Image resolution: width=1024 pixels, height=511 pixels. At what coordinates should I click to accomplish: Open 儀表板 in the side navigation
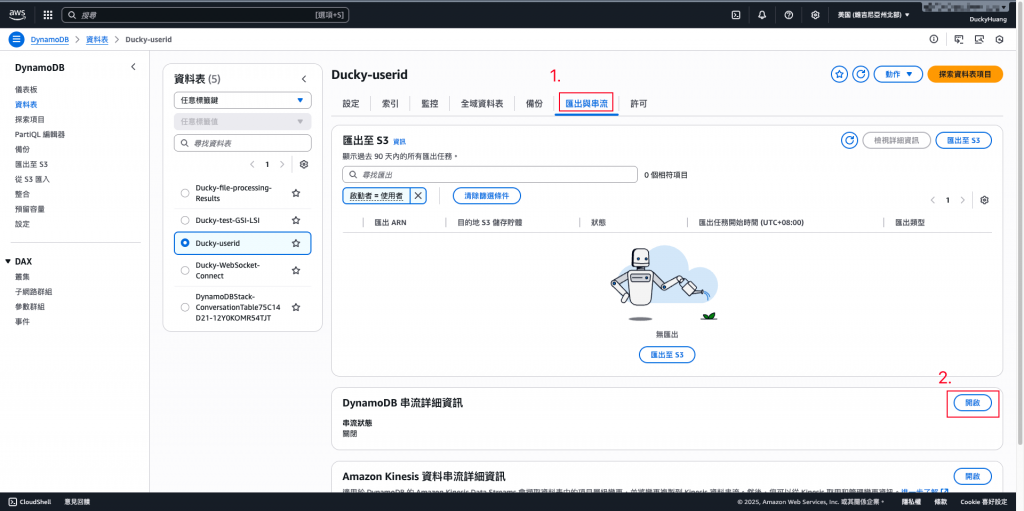[x=25, y=89]
